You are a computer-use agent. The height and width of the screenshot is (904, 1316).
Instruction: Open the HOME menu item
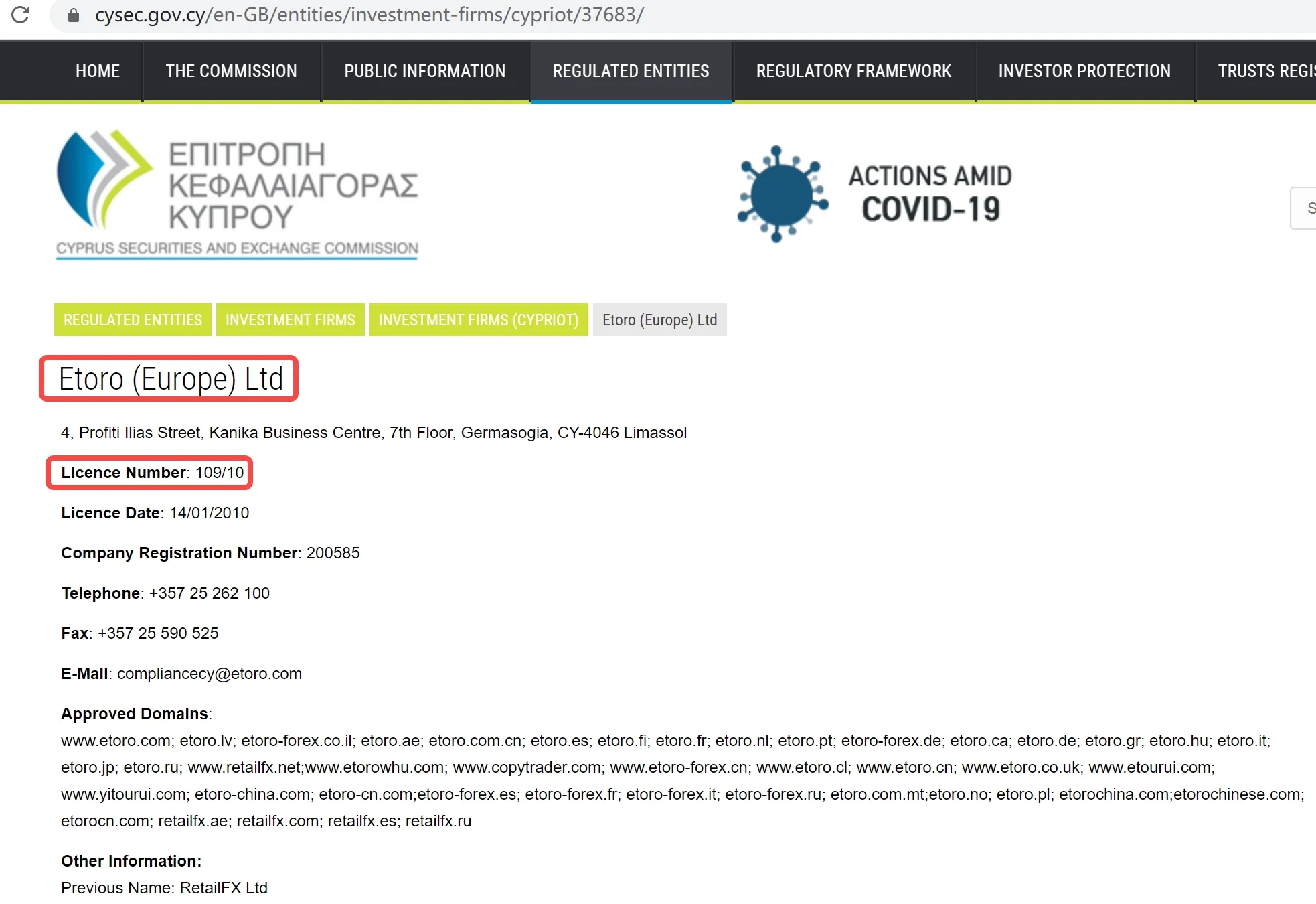[x=98, y=71]
